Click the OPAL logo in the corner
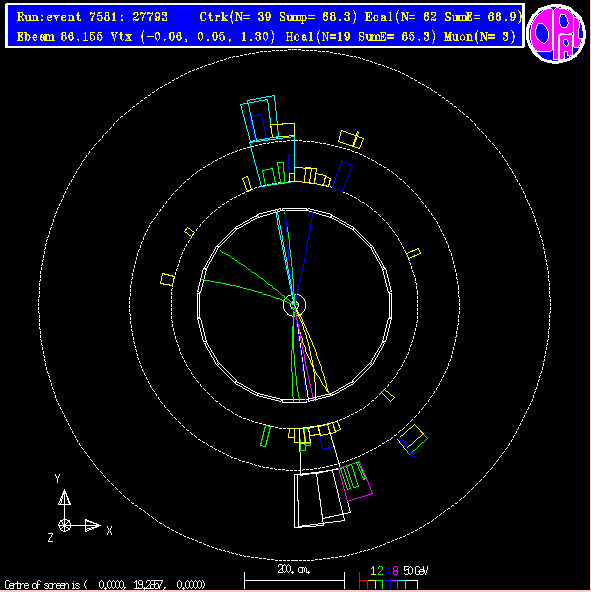This screenshot has height=592, width=591. click(556, 33)
